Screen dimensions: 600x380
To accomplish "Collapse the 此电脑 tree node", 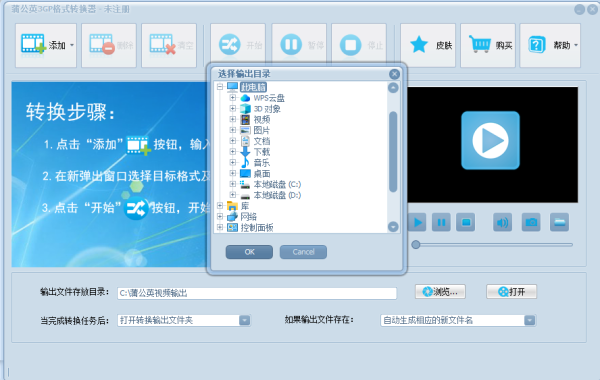I will click(220, 87).
